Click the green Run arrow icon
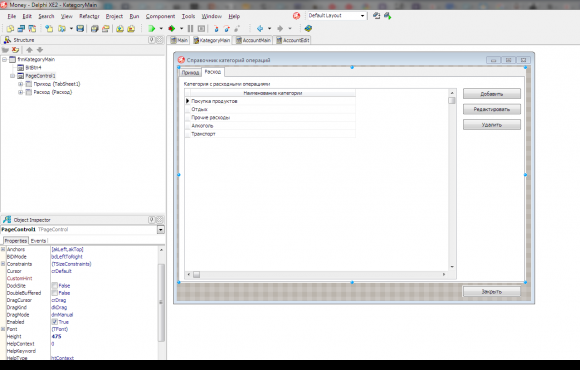 (151, 28)
